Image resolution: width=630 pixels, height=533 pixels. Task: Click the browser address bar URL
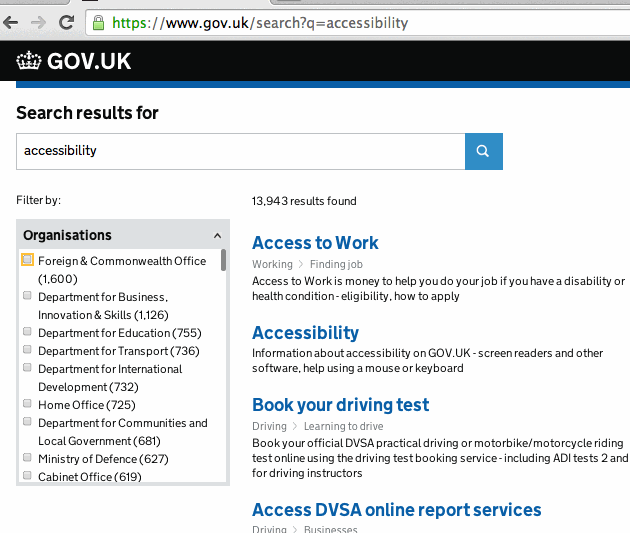260,23
